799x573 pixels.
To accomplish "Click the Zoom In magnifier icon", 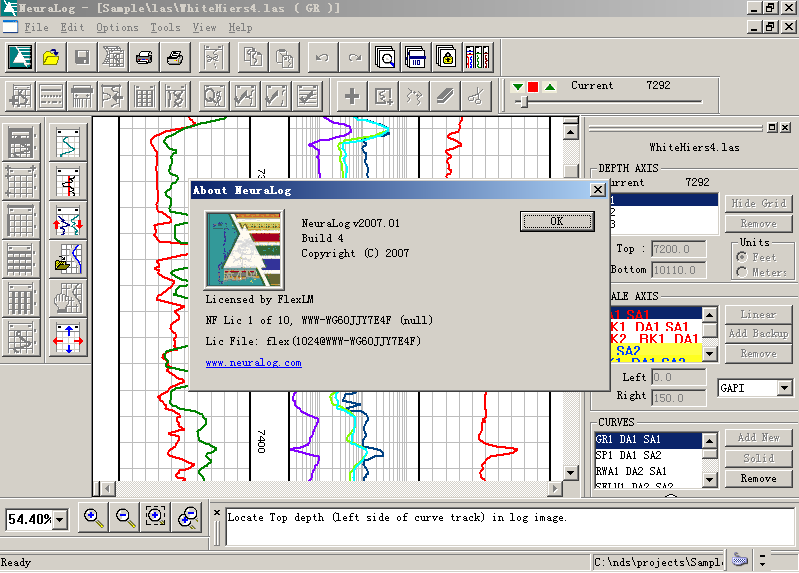I will click(93, 518).
